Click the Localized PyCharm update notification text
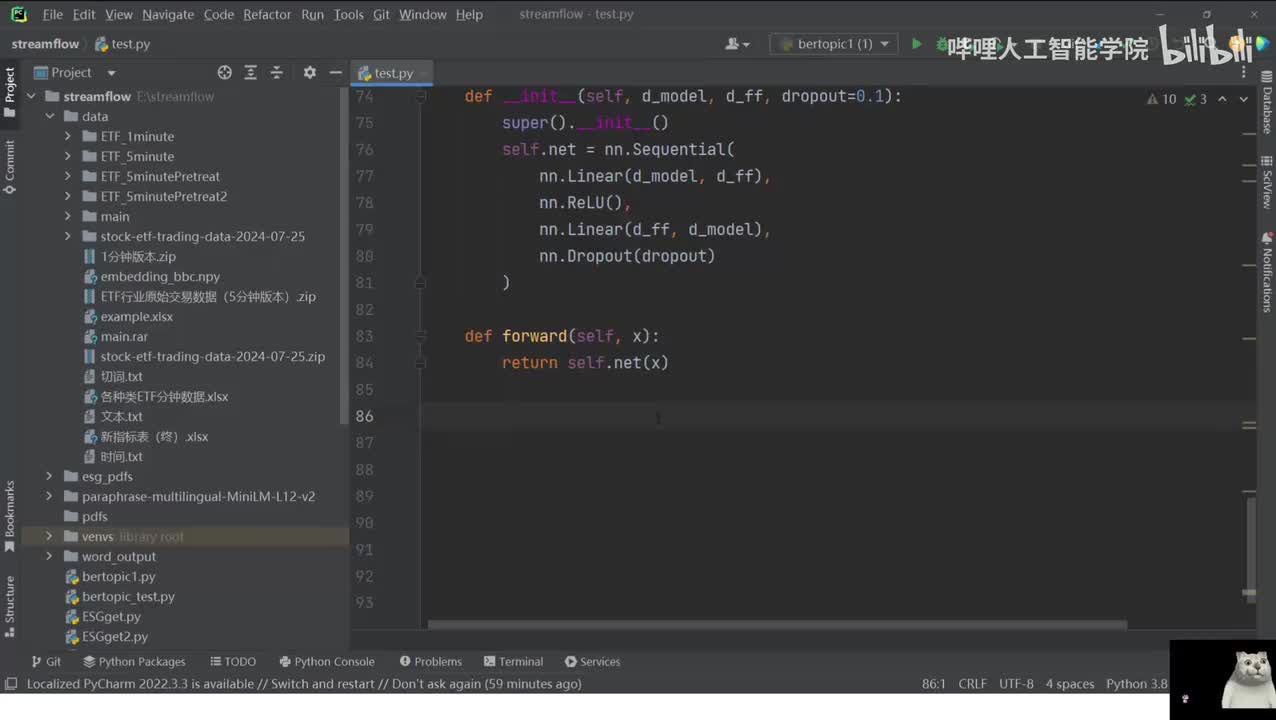This screenshot has height=720, width=1276. [x=304, y=684]
